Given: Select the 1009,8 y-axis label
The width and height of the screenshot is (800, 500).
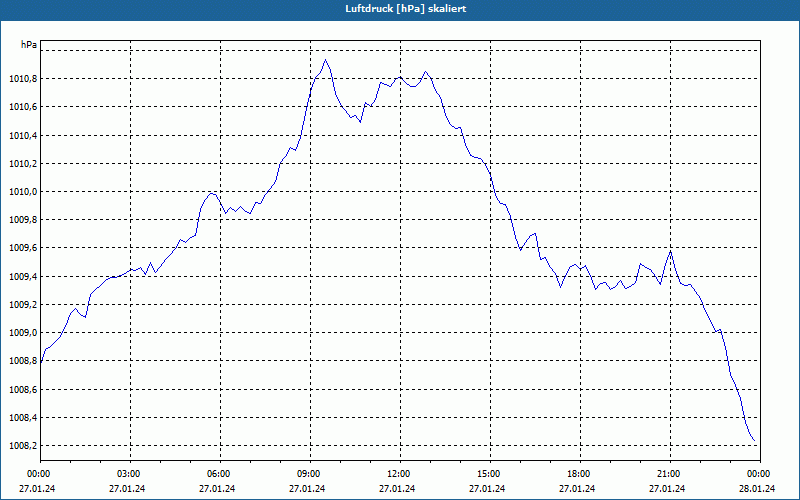Looking at the screenshot, I should point(22,220).
